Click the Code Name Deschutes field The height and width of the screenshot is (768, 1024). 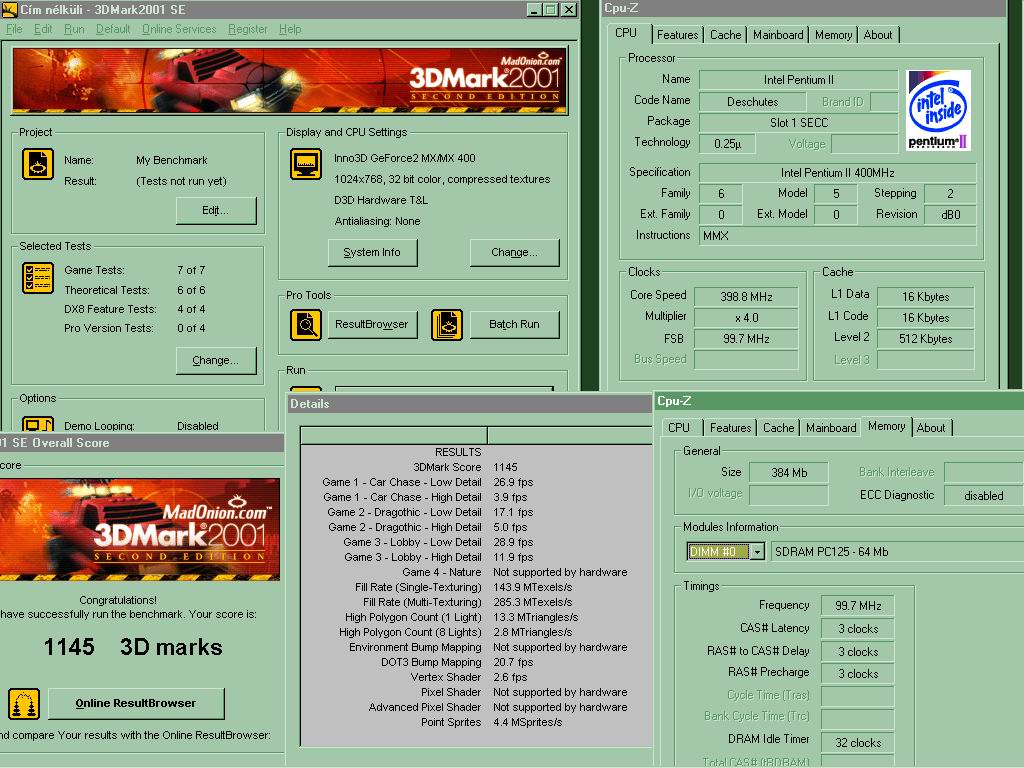coord(752,102)
